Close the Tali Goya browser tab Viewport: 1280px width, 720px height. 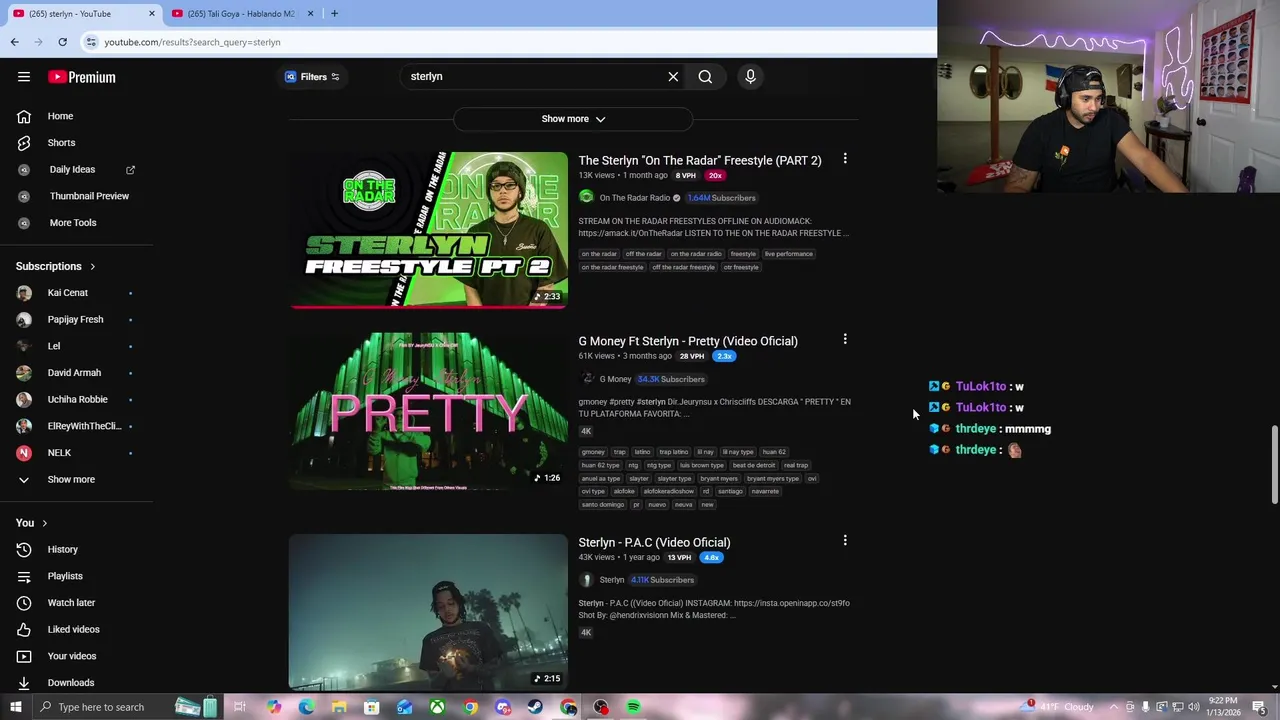click(x=310, y=14)
